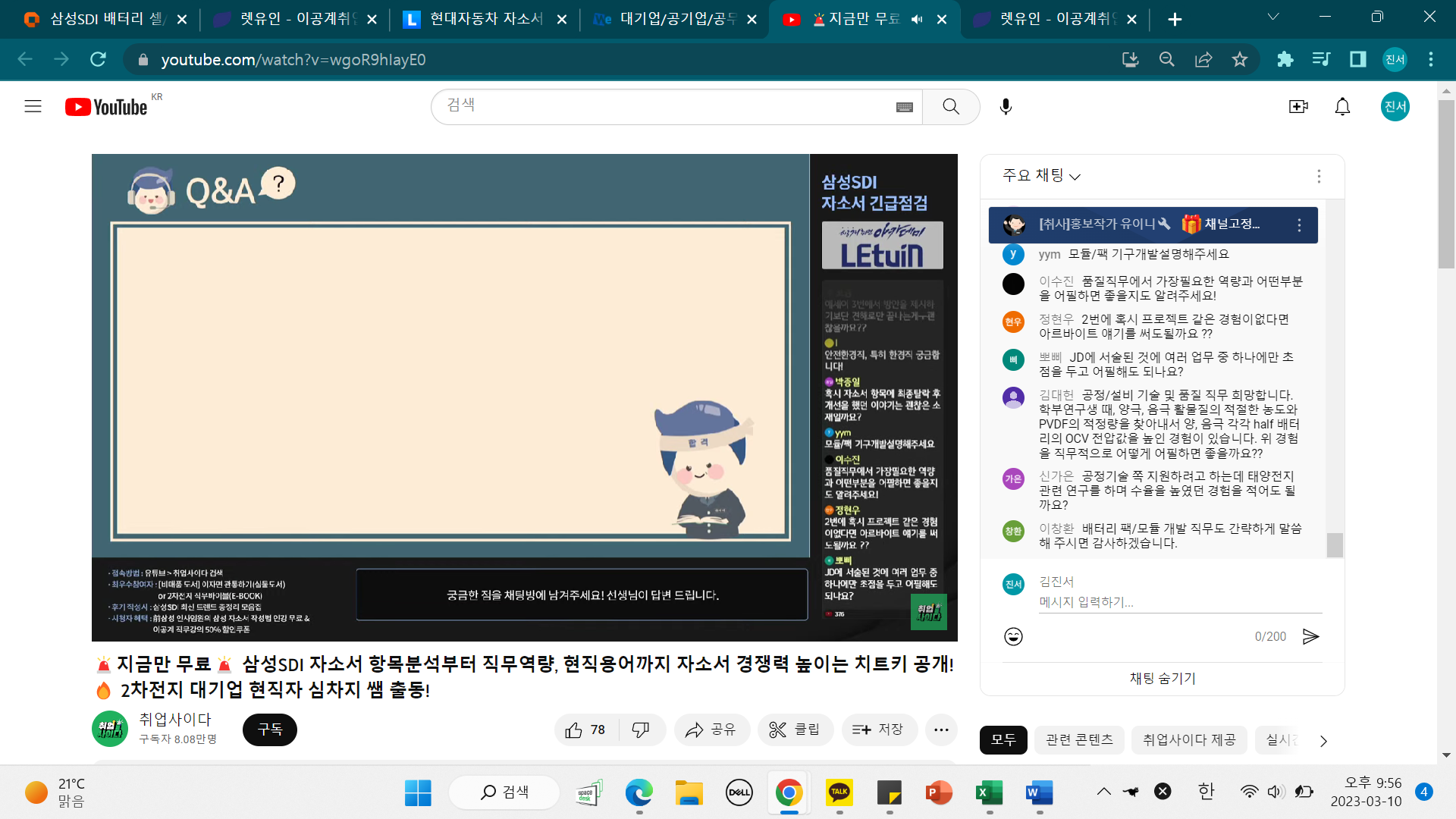This screenshot has height=819, width=1456.
Task: Open Microsoft Edge from taskbar
Action: (639, 792)
